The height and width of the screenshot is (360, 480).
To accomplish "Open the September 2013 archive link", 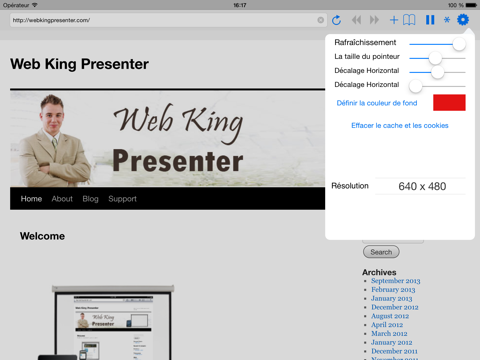I will coord(396,281).
